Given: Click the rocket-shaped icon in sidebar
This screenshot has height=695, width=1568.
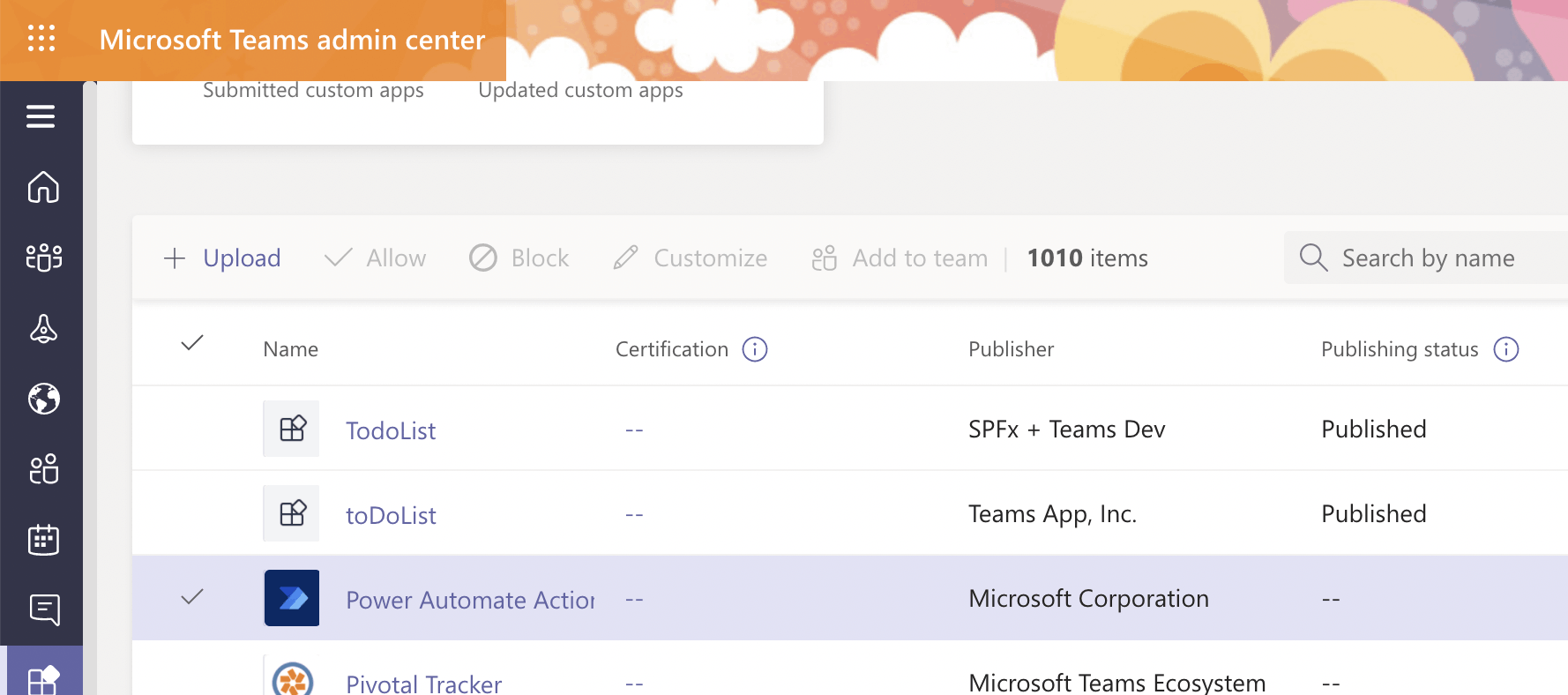Looking at the screenshot, I should click(x=42, y=328).
